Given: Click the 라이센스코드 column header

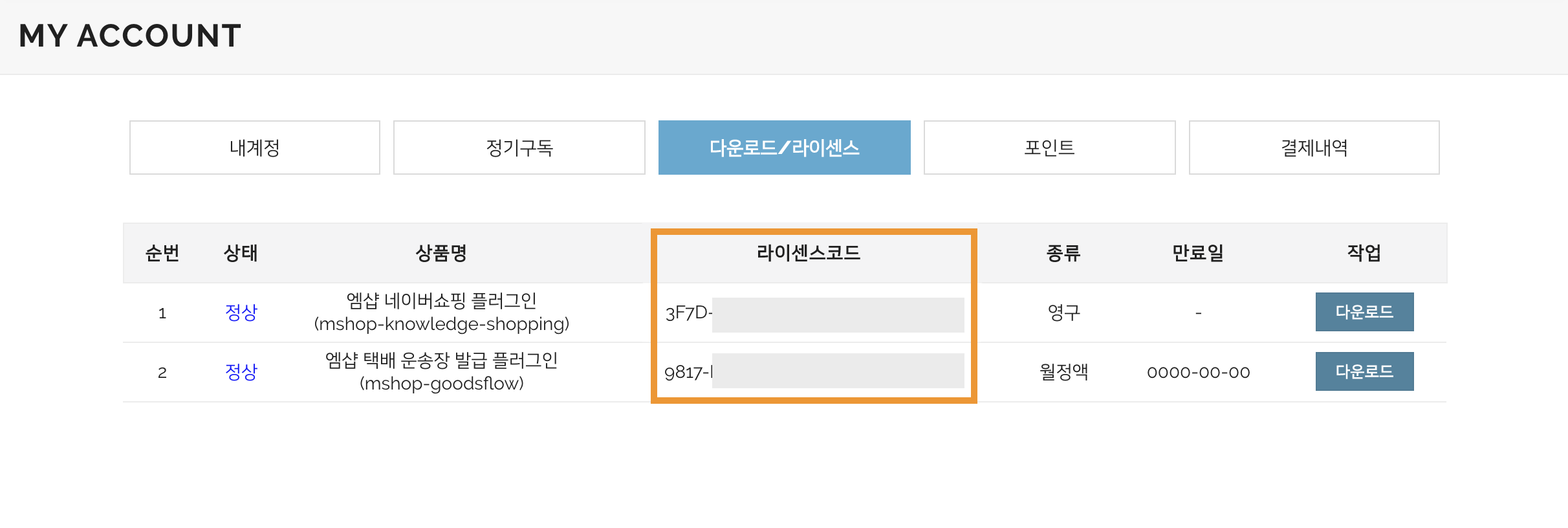Looking at the screenshot, I should click(x=809, y=253).
